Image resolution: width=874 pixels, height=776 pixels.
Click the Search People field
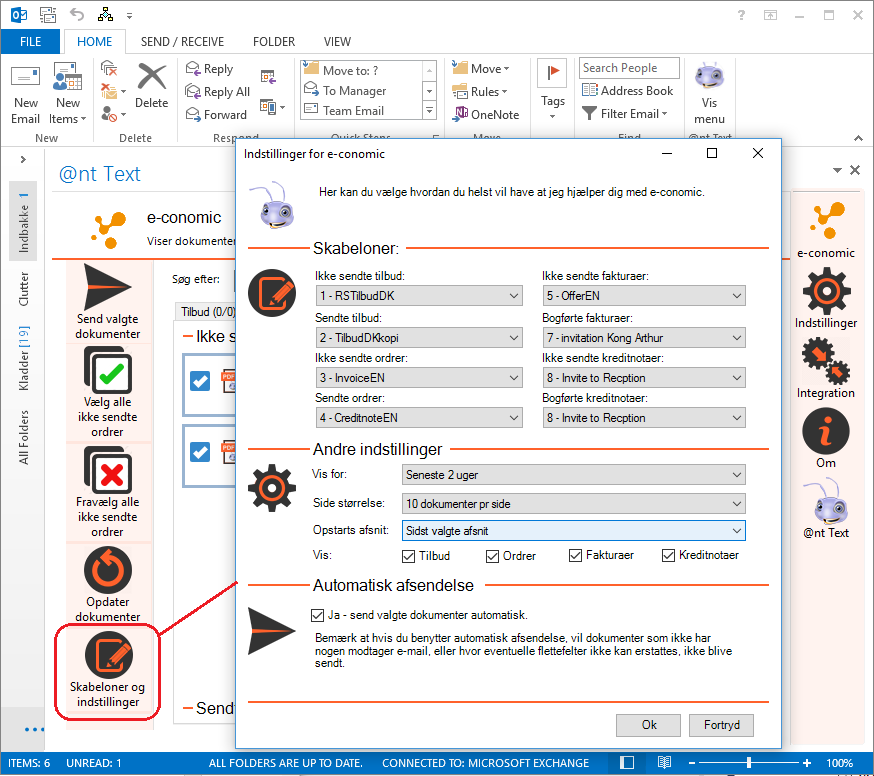[629, 68]
